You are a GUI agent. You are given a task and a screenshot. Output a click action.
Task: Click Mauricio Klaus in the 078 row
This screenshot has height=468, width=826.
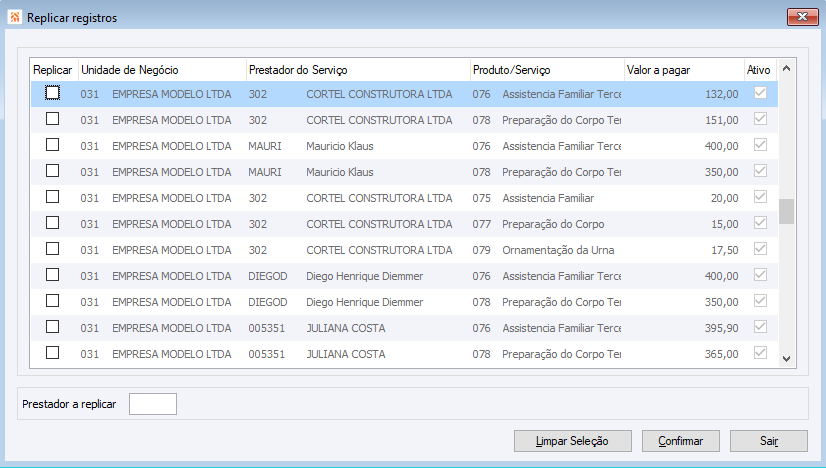[340, 172]
